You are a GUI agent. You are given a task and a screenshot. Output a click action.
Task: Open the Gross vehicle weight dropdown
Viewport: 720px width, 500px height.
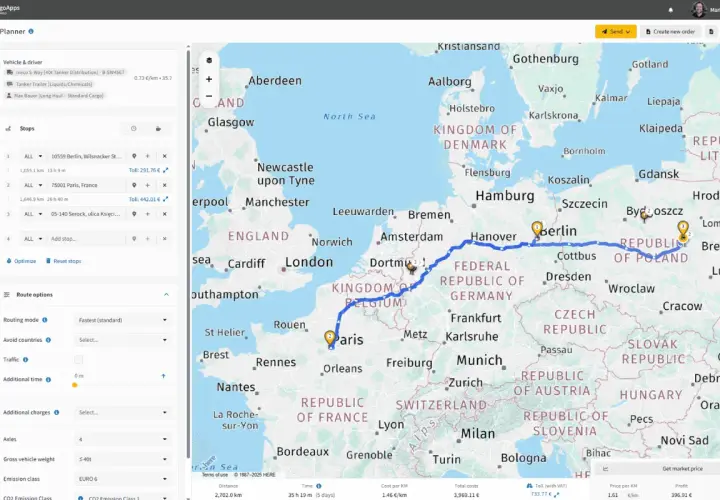[123, 459]
